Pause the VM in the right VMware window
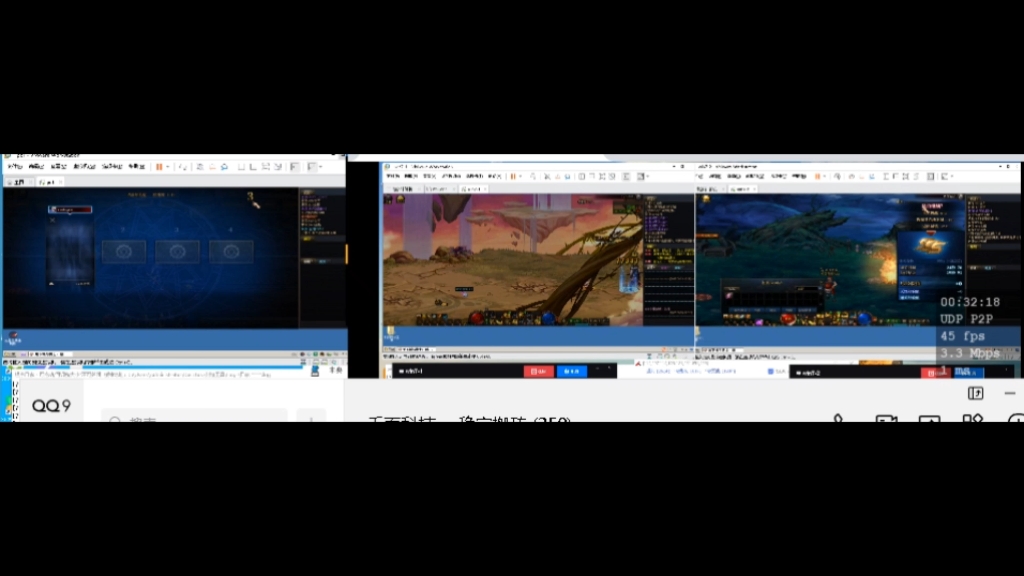This screenshot has height=576, width=1024. point(817,176)
